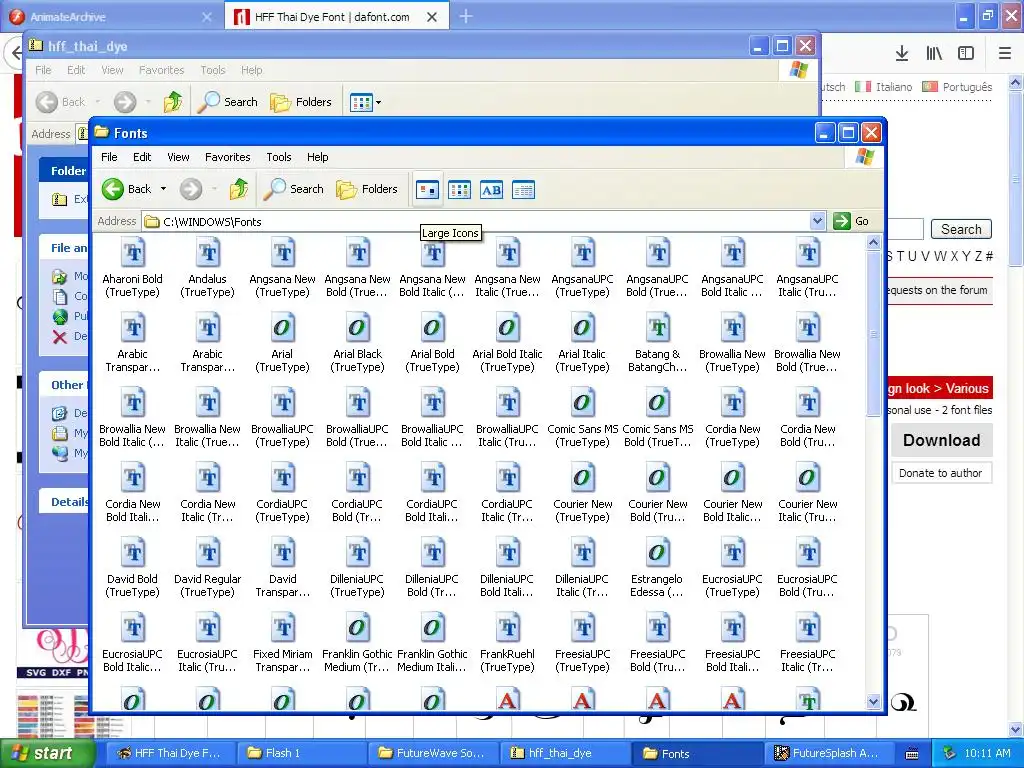
Task: Click the Windows Start button
Action: click(47, 753)
